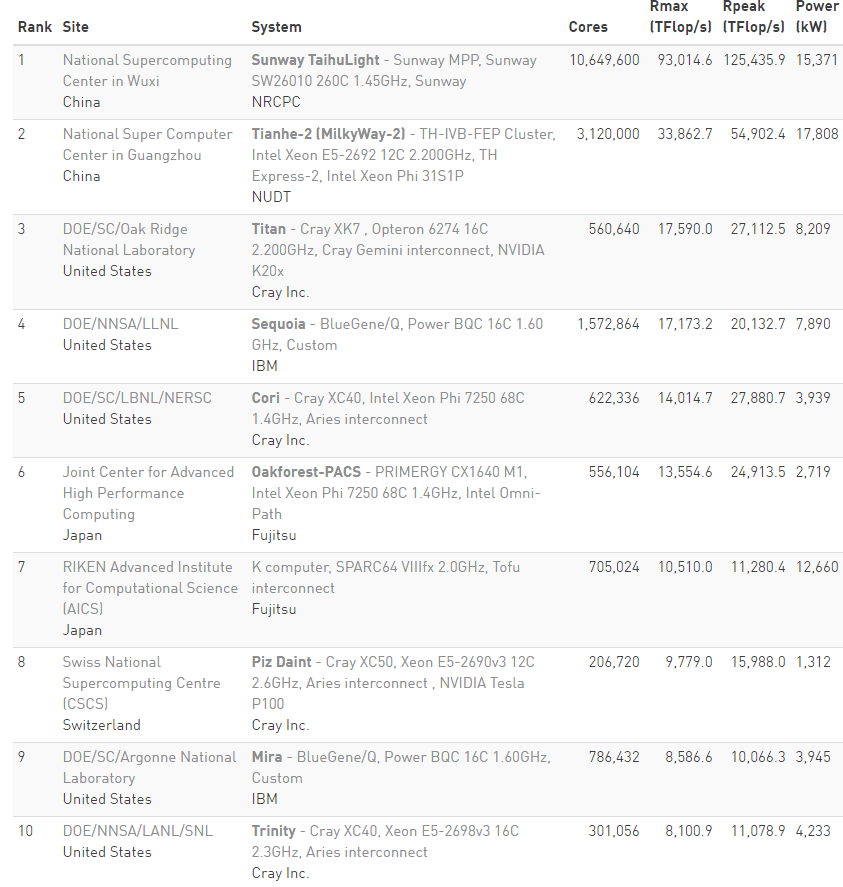Image resolution: width=843 pixels, height=887 pixels.
Task: Open the DOE/NNSA/LANL/SNL site link
Action: tap(137, 831)
